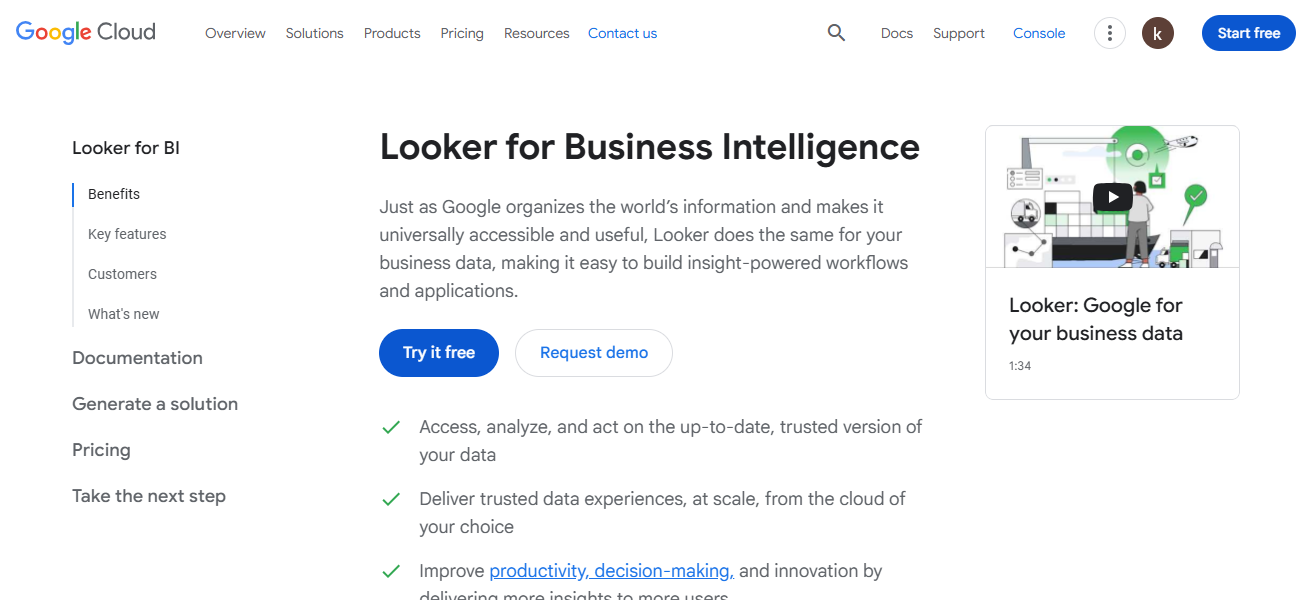The image size is (1312, 600).
Task: Open the Products menu
Action: (x=391, y=33)
